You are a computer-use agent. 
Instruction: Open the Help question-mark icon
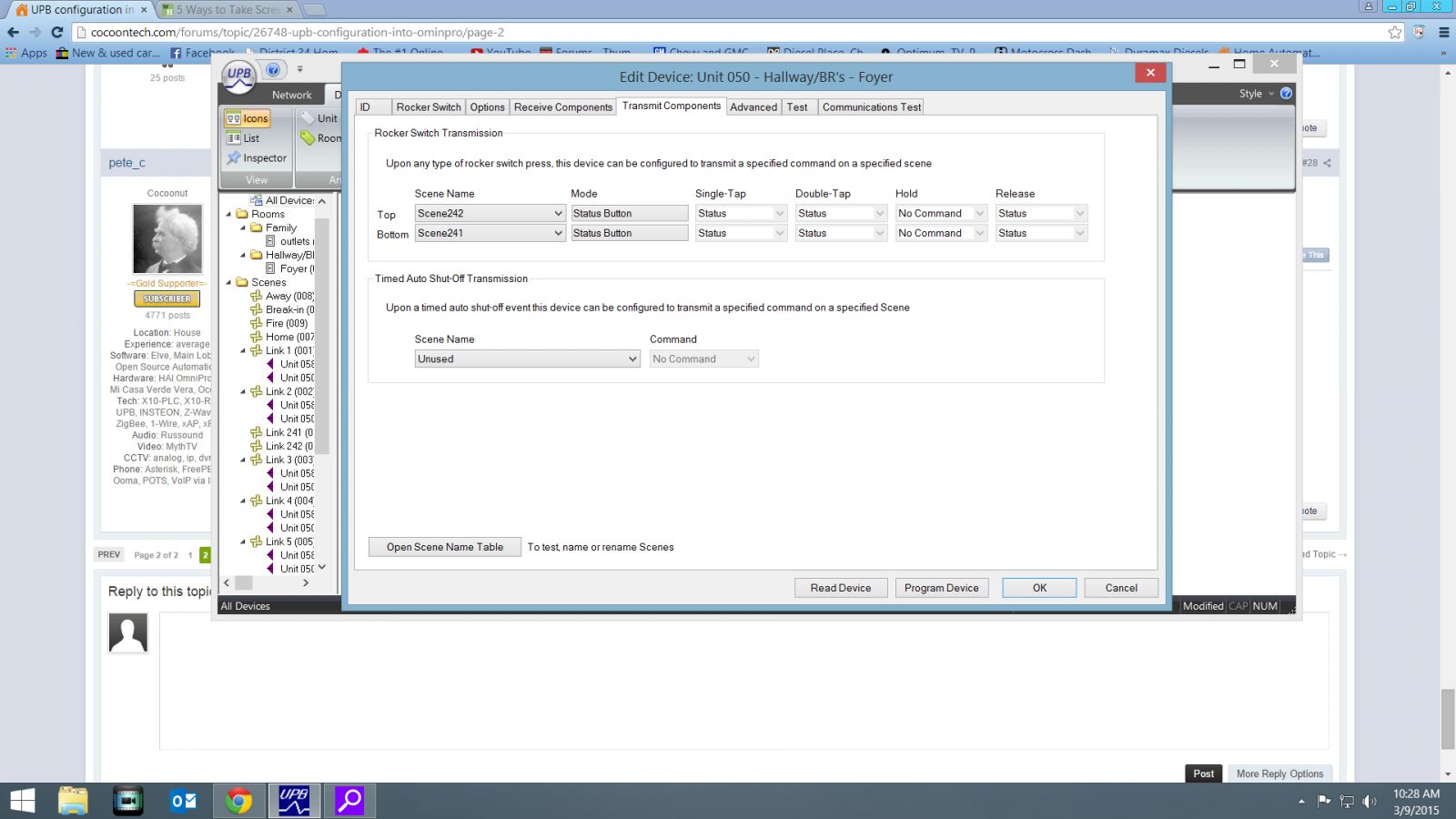[271, 70]
